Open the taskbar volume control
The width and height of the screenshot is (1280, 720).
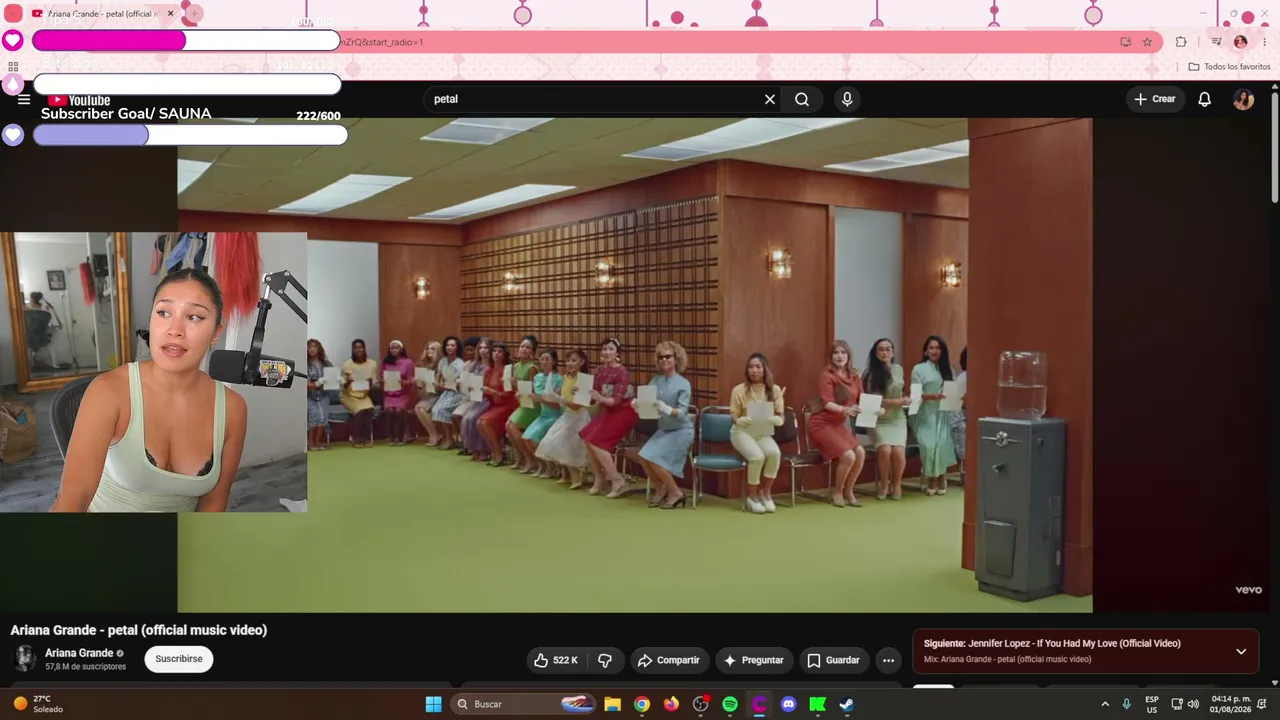click(1193, 704)
